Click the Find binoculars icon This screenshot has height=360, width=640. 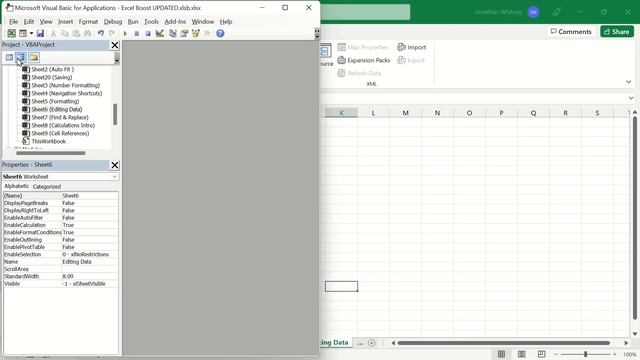pos(87,33)
